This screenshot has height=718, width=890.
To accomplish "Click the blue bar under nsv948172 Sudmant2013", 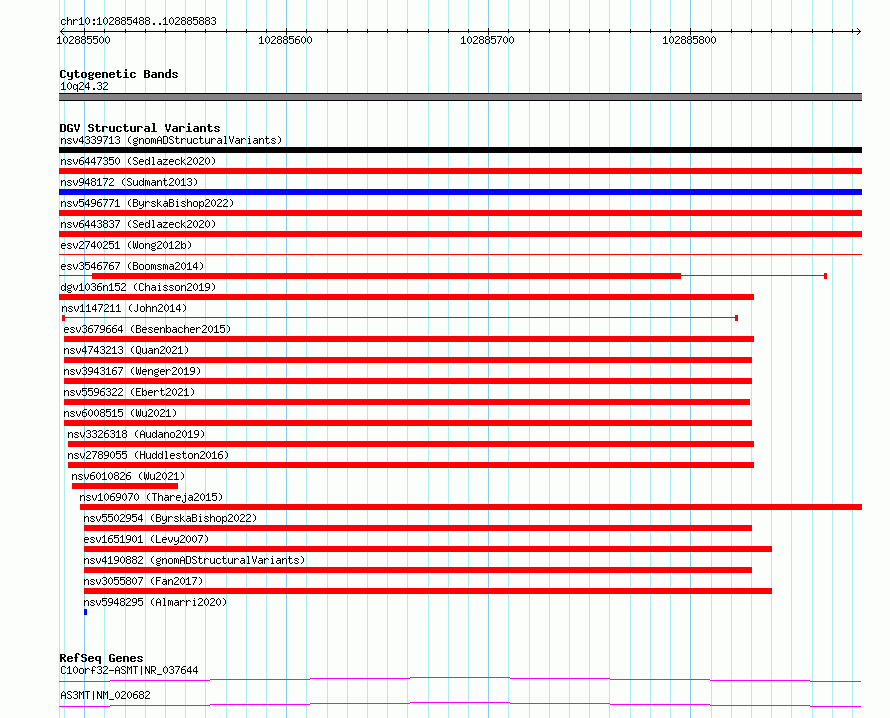I will [460, 192].
